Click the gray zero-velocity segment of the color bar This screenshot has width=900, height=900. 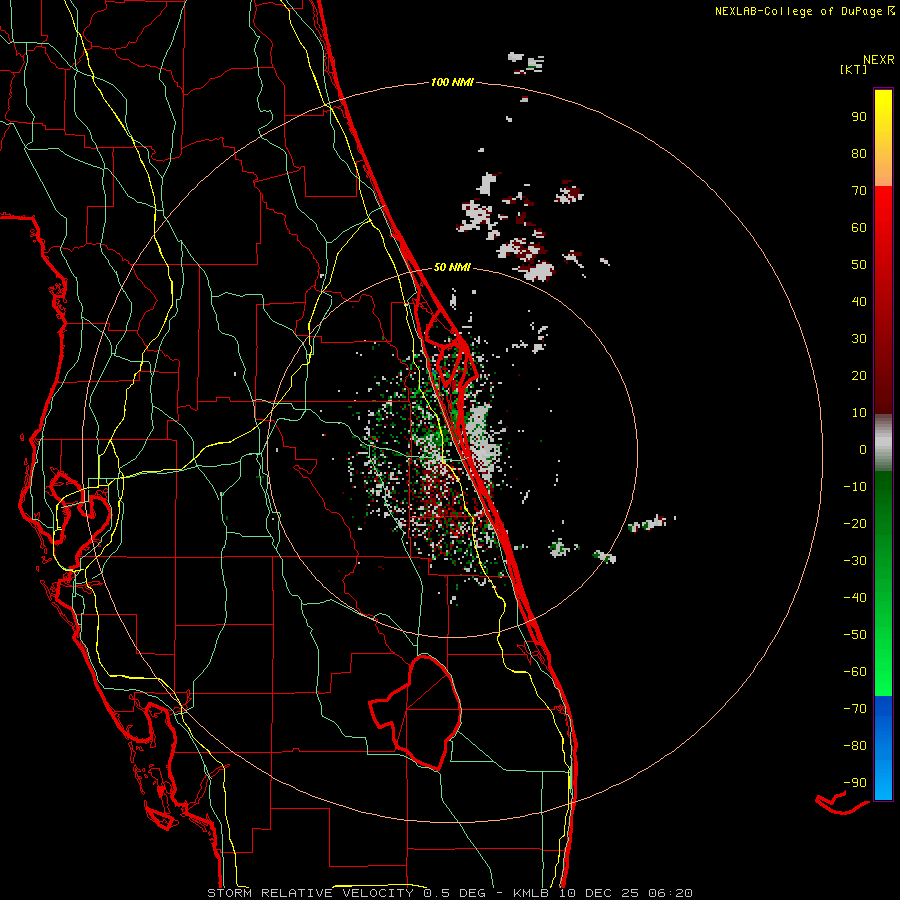pyautogui.click(x=883, y=443)
